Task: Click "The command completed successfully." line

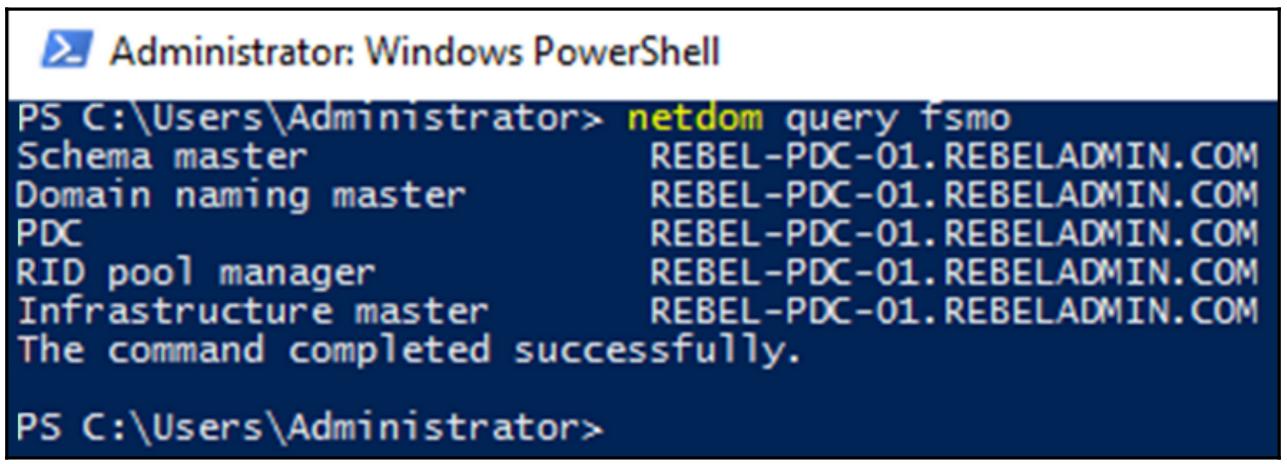Action: pyautogui.click(x=409, y=349)
